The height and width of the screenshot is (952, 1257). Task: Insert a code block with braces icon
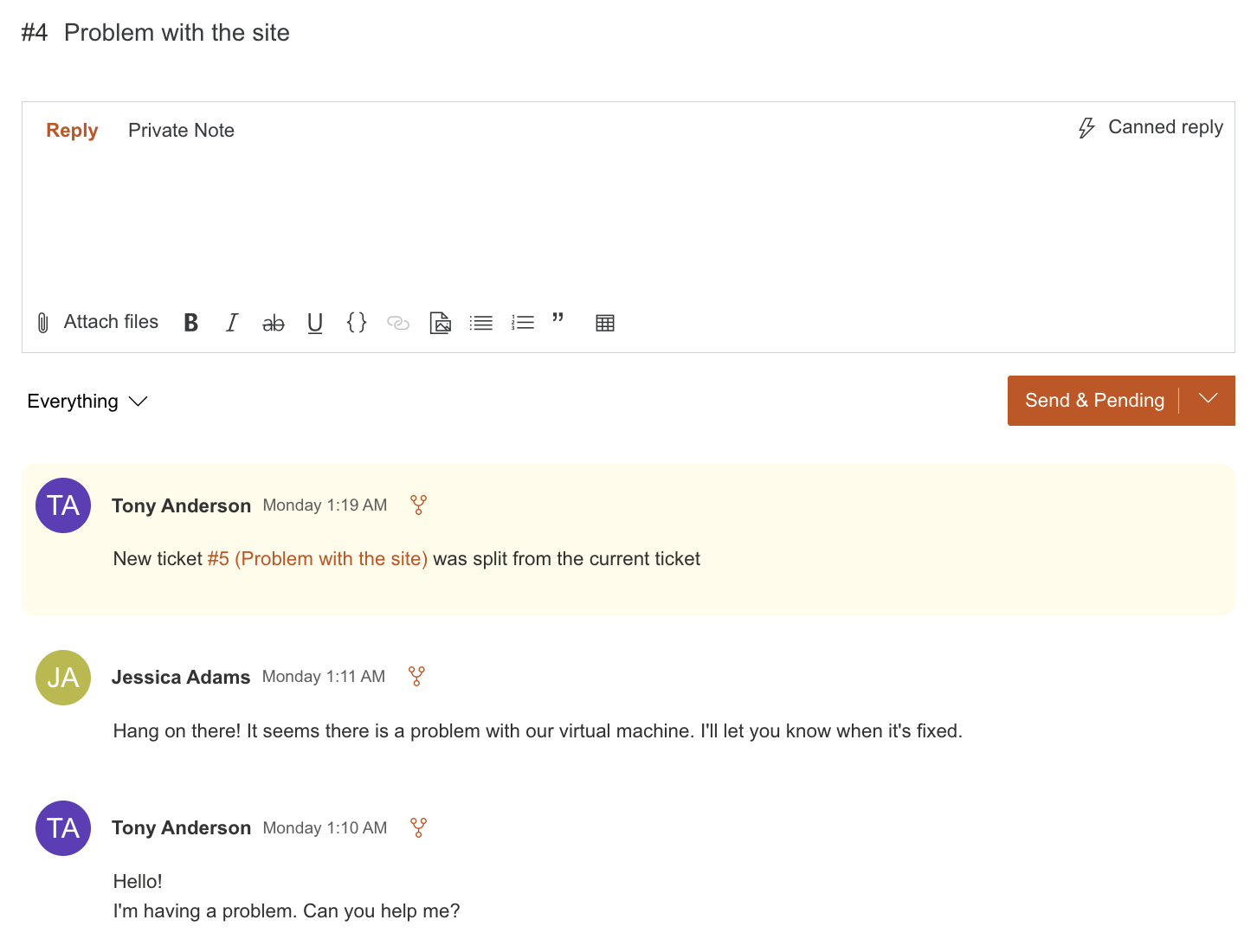tap(357, 323)
